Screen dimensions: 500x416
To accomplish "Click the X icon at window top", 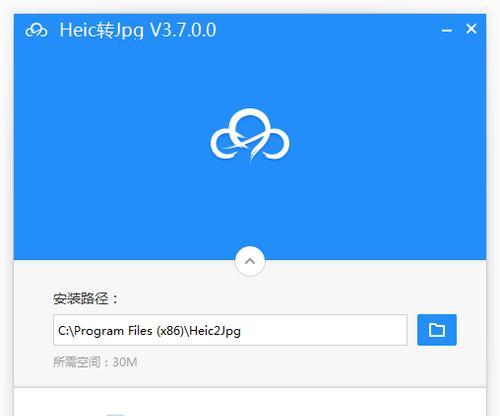I will pyautogui.click(x=471, y=29).
